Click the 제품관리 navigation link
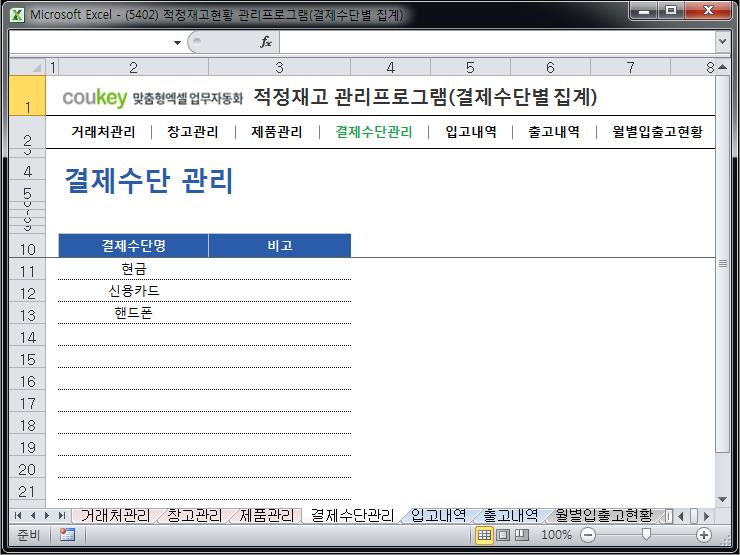The image size is (740, 555). click(276, 132)
